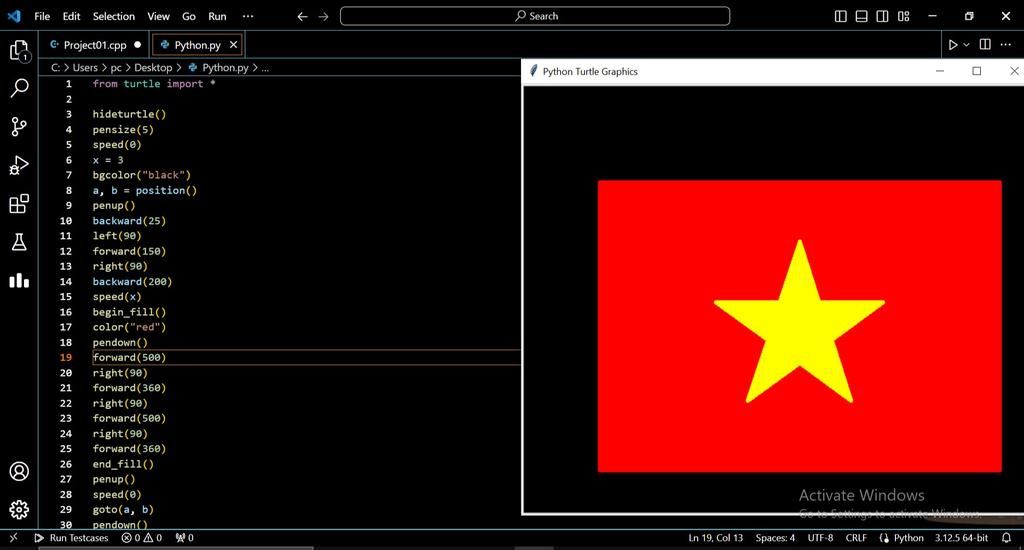The height and width of the screenshot is (550, 1024).
Task: Click the CRLF line ending indicator
Action: click(856, 538)
